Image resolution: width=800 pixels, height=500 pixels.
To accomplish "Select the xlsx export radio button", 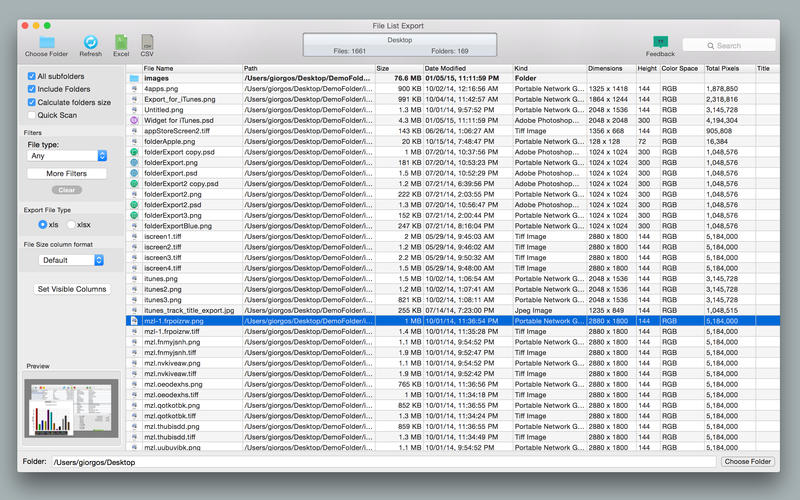I will tap(71, 225).
